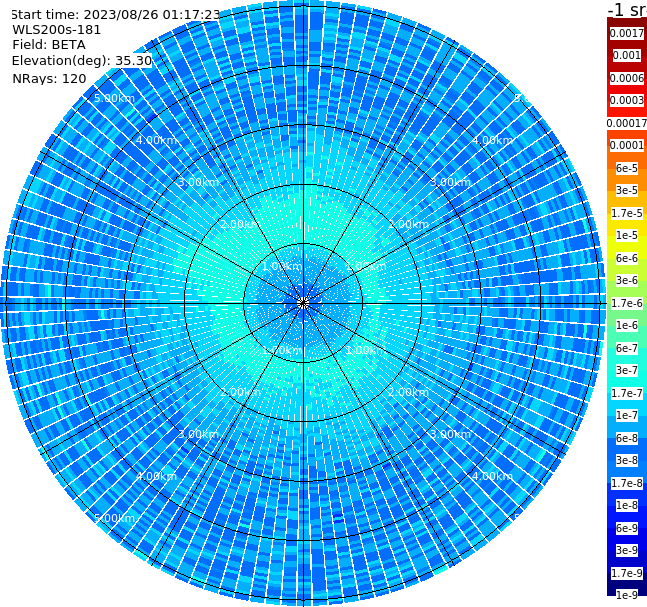Click the NRays: 120 label
647x607 pixels.
[49, 78]
